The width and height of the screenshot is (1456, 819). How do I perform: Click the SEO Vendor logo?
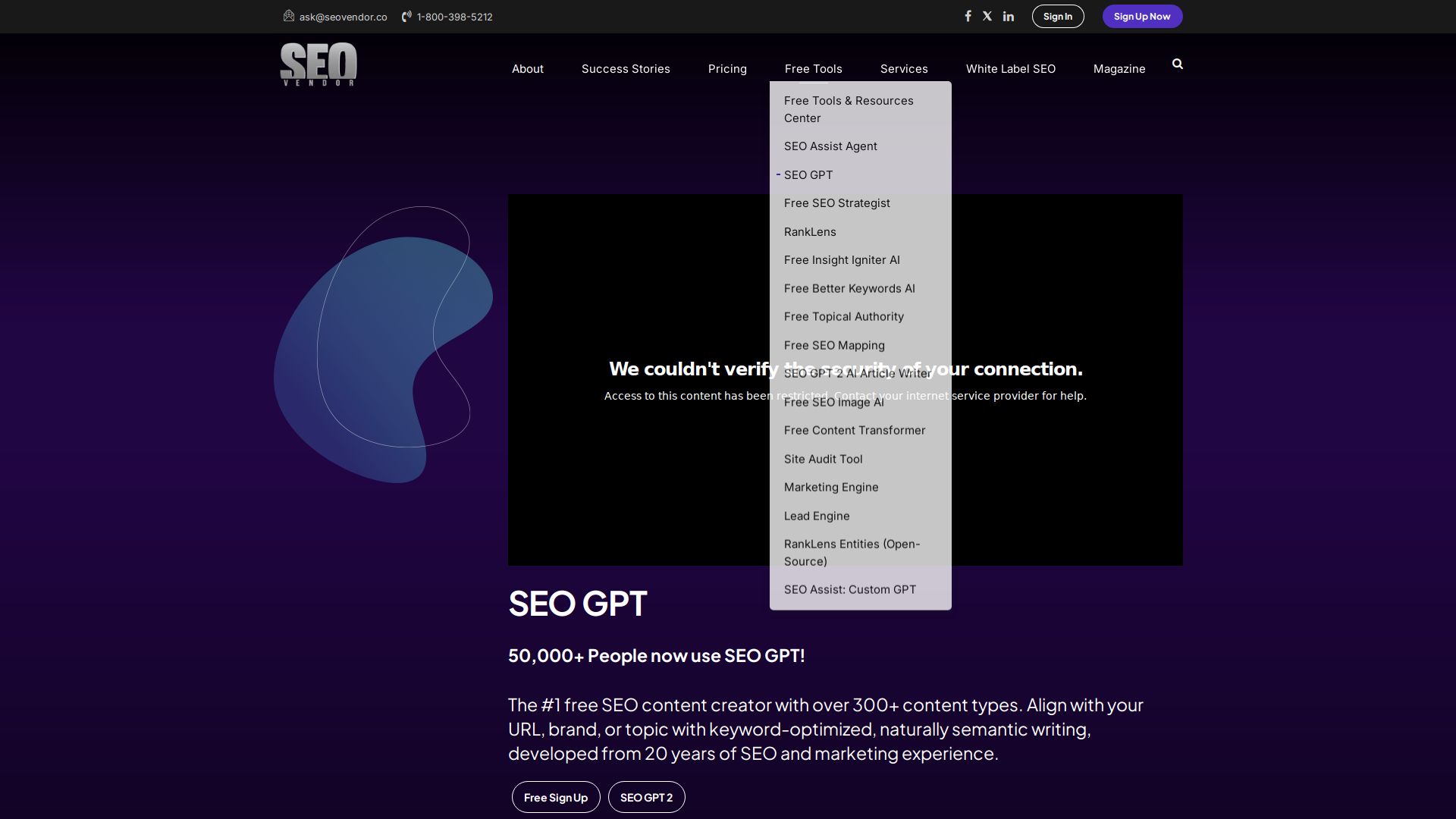coord(318,65)
